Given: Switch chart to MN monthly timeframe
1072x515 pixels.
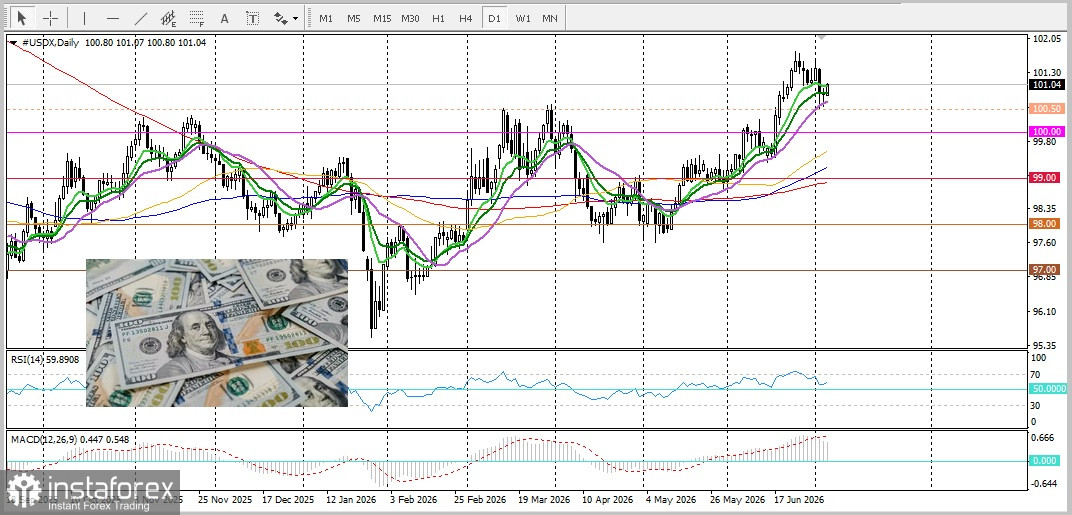Looking at the screenshot, I should coord(550,18).
